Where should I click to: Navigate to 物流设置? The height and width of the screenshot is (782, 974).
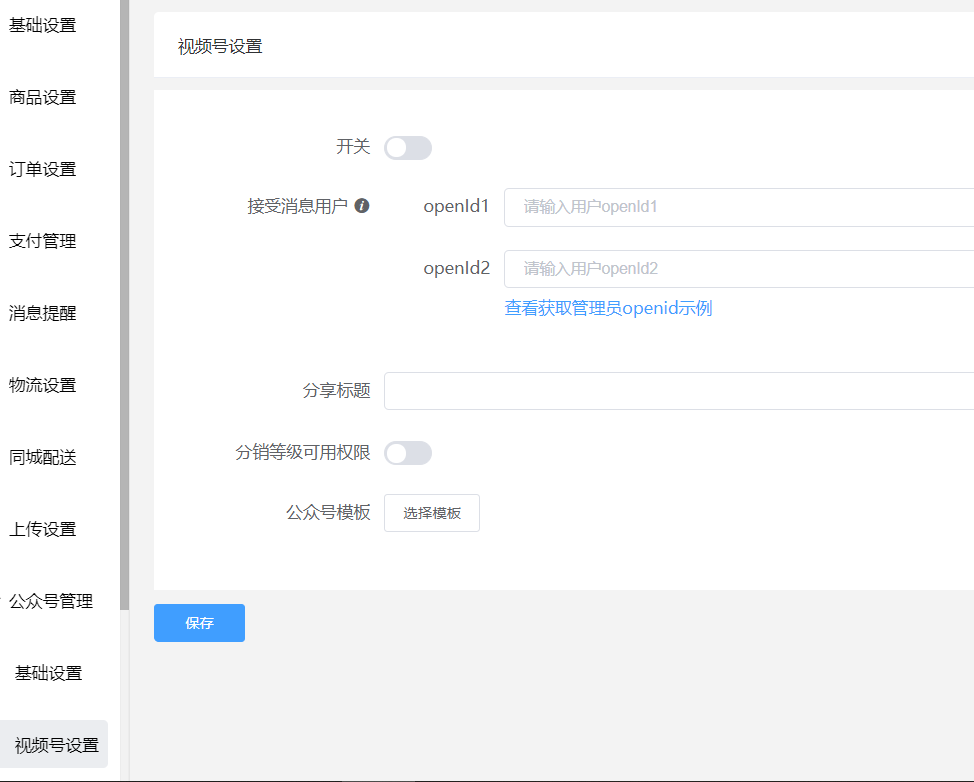pos(43,385)
